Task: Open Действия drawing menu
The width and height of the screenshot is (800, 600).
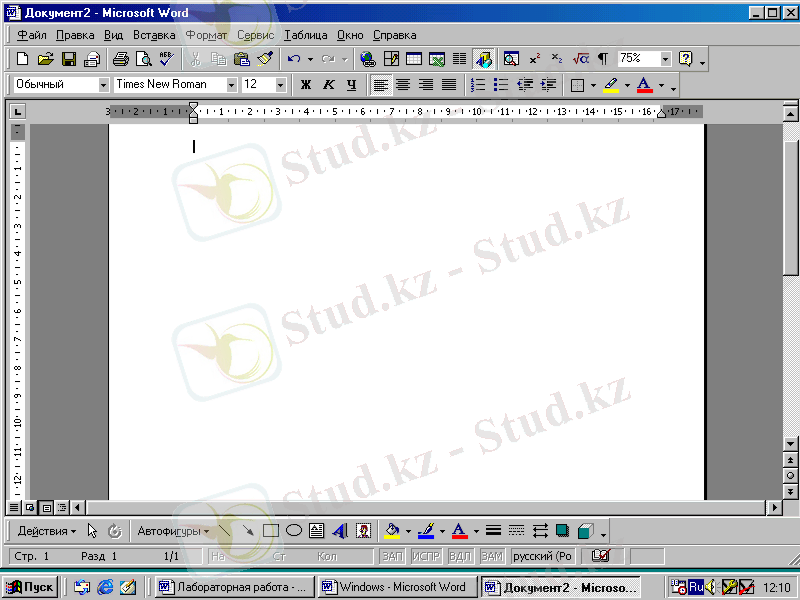Action: point(46,531)
